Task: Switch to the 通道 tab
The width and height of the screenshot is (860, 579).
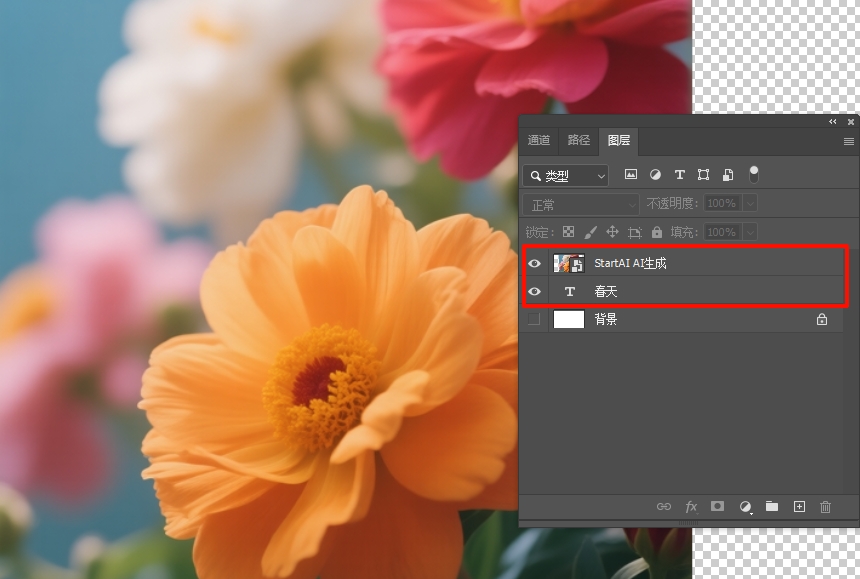Action: (539, 141)
